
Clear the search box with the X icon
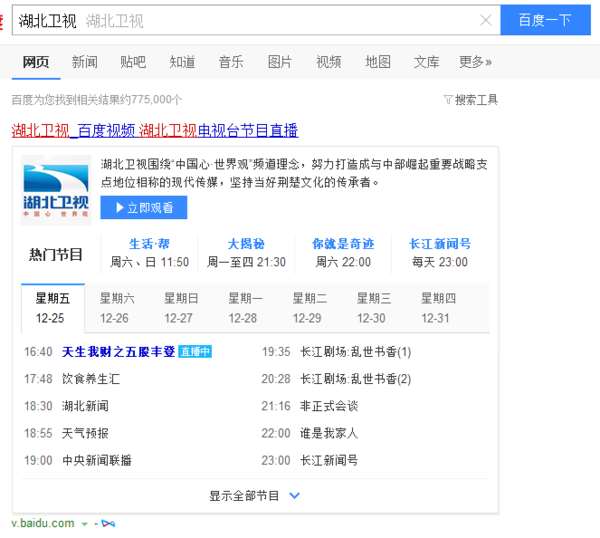coord(486,20)
